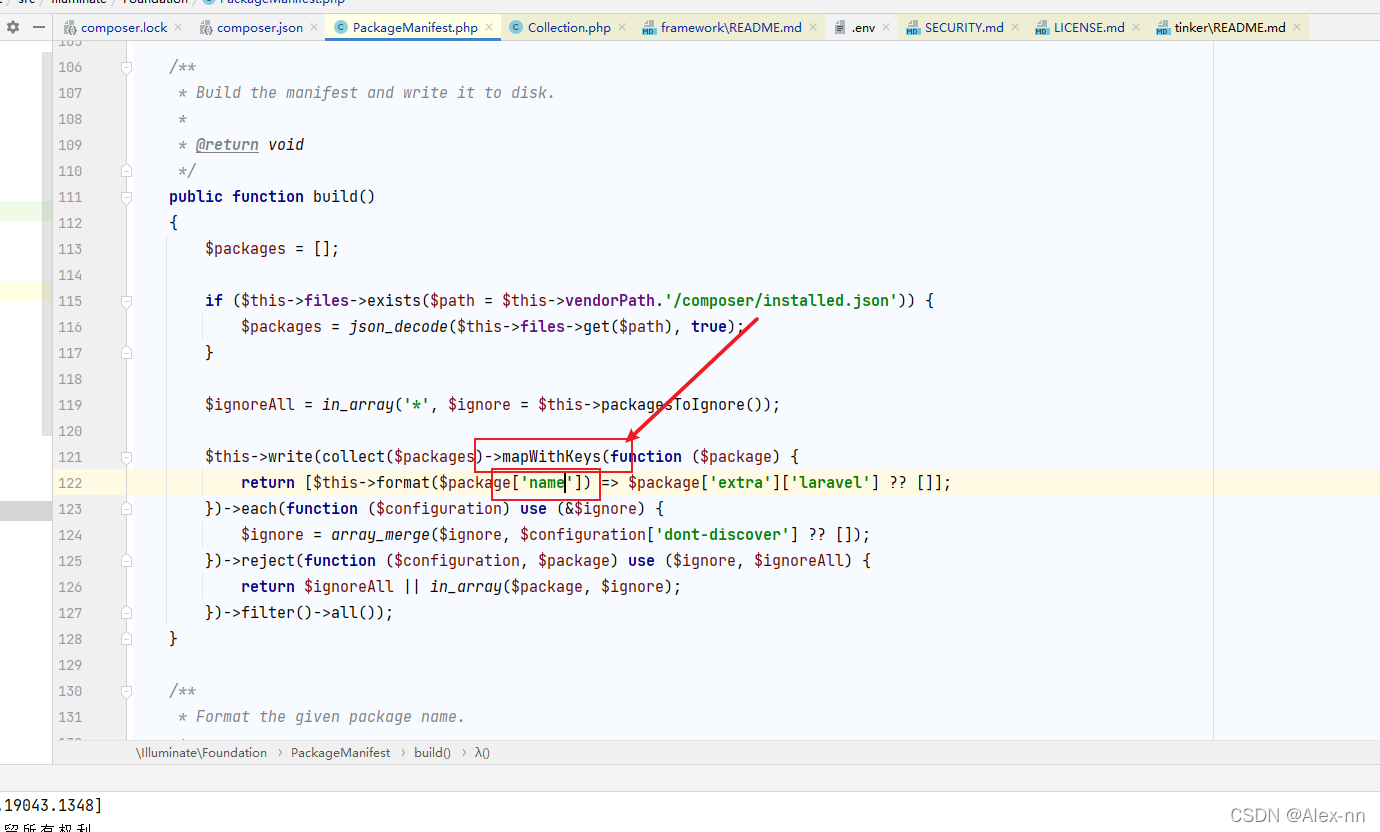Open the PackageManifest breadcrumb dropdown
Screen dimensions: 1380x832
click(x=340, y=752)
